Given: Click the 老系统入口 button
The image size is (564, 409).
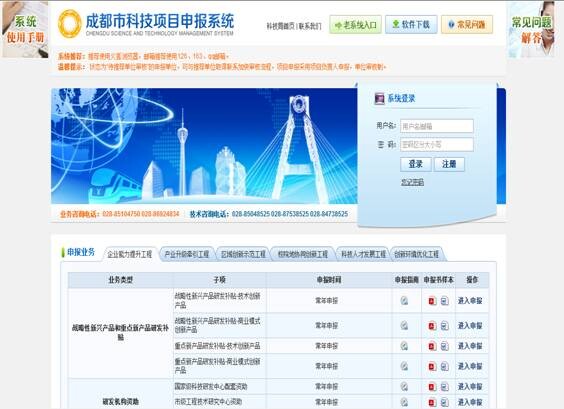Looking at the screenshot, I should pyautogui.click(x=355, y=25).
